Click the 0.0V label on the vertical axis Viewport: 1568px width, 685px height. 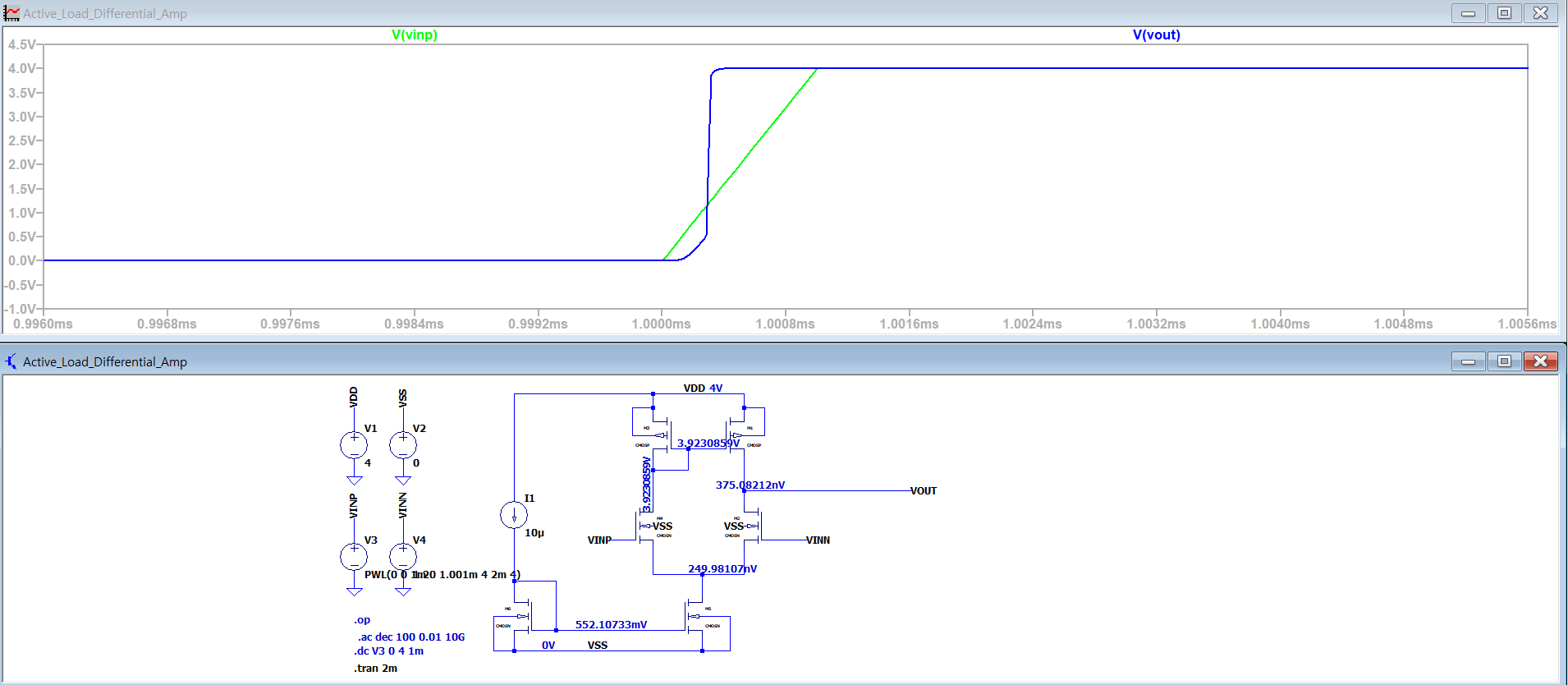coord(22,260)
